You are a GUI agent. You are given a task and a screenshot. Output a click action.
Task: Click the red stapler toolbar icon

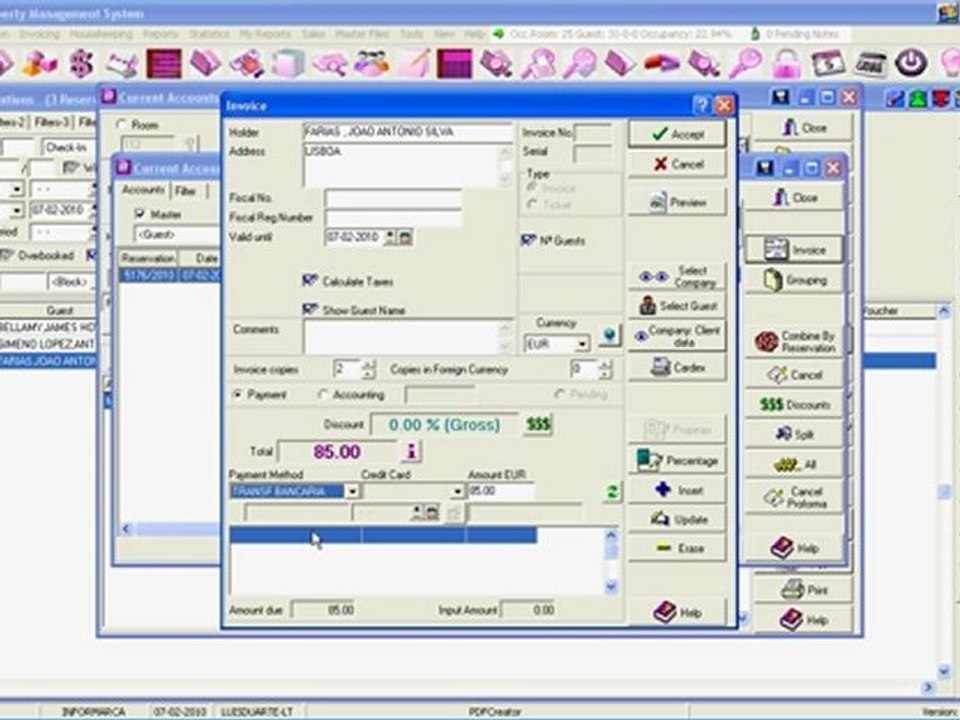point(662,64)
